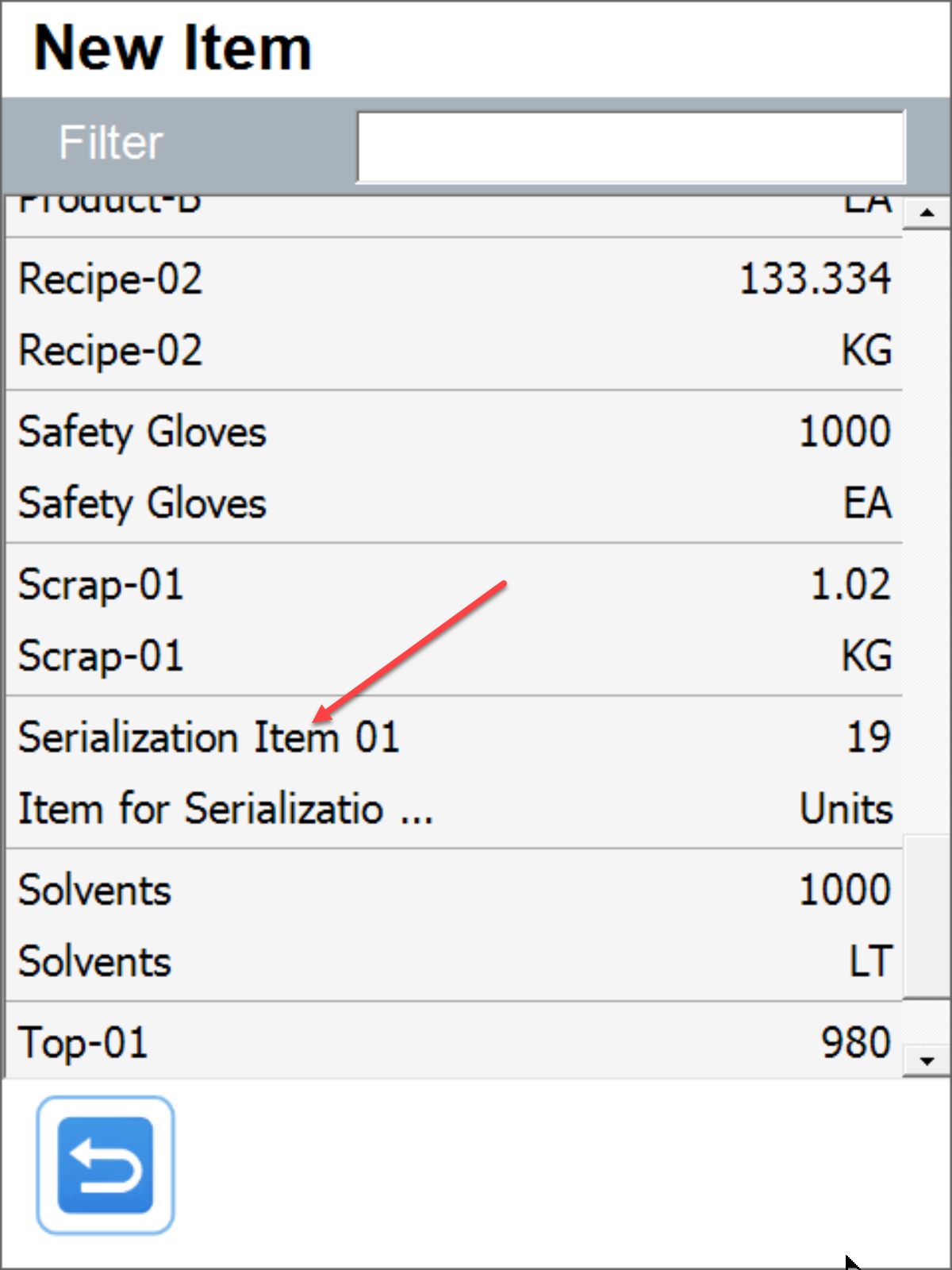Image resolution: width=952 pixels, height=1270 pixels.
Task: Click the Solvents unit LT
Action: tap(871, 962)
